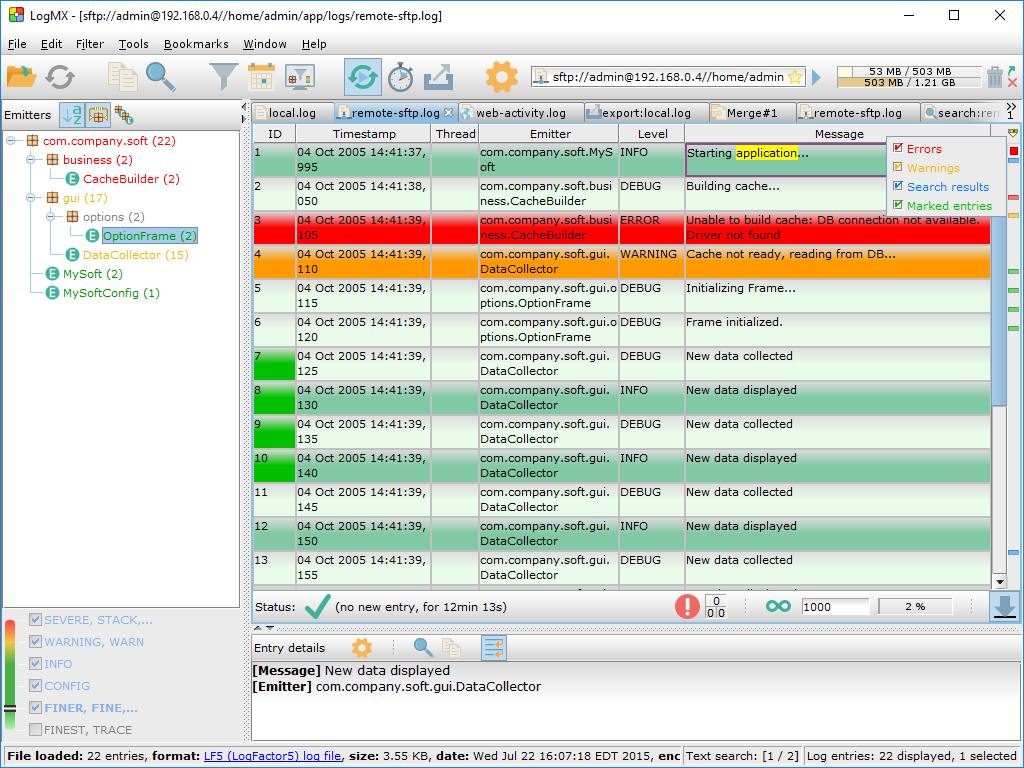Open the stopwatch timer tool
1024x768 pixels.
(x=400, y=77)
